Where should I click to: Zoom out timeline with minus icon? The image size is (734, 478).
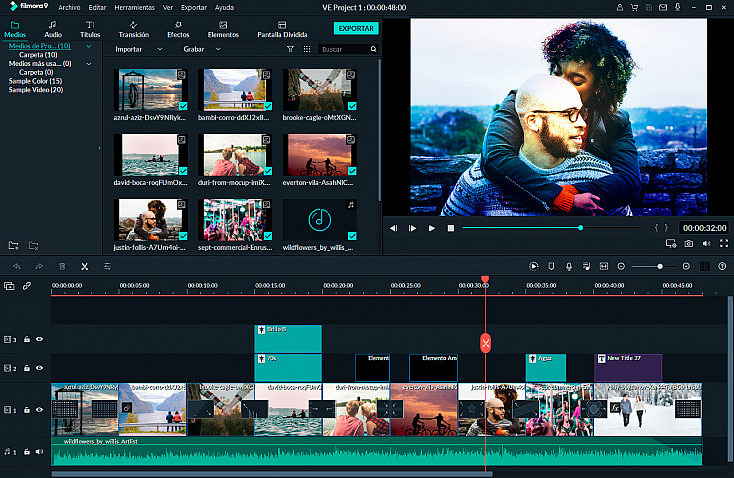[621, 266]
